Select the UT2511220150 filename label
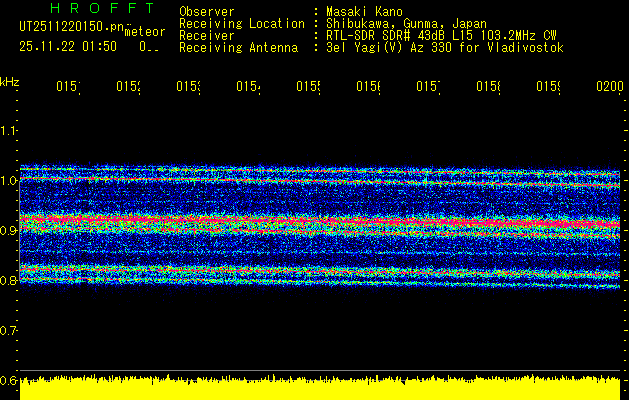 (68, 26)
